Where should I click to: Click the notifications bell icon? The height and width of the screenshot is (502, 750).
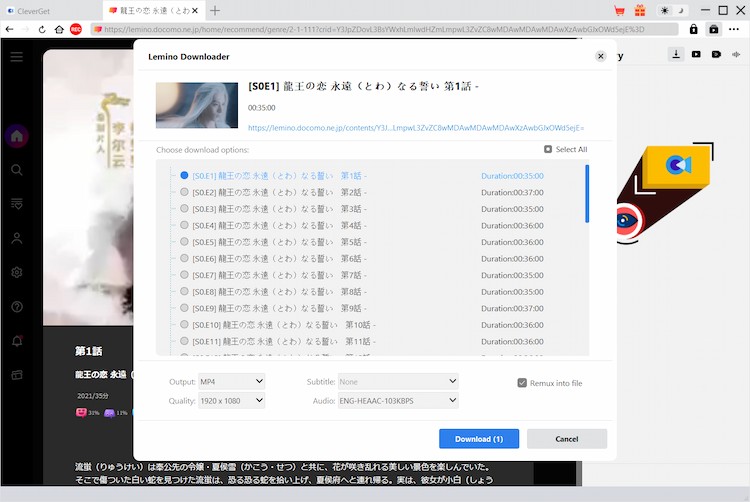coord(17,341)
